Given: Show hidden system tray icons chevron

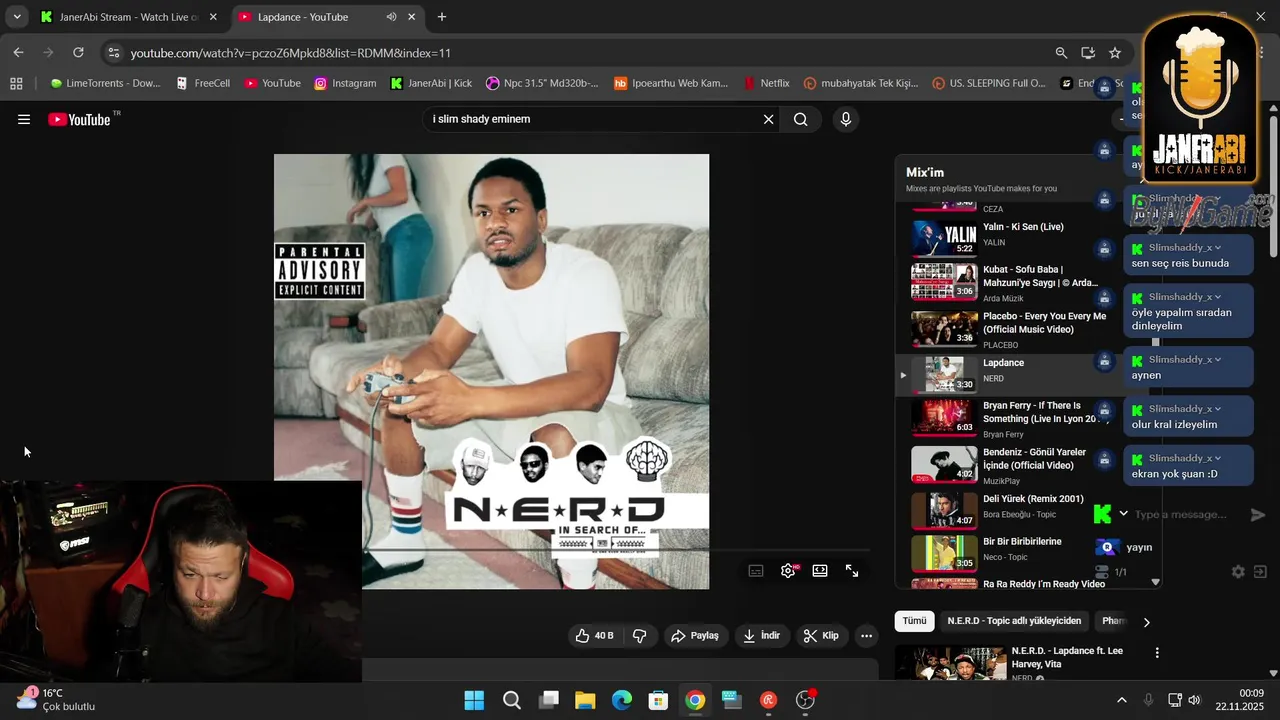Looking at the screenshot, I should [x=1121, y=700].
